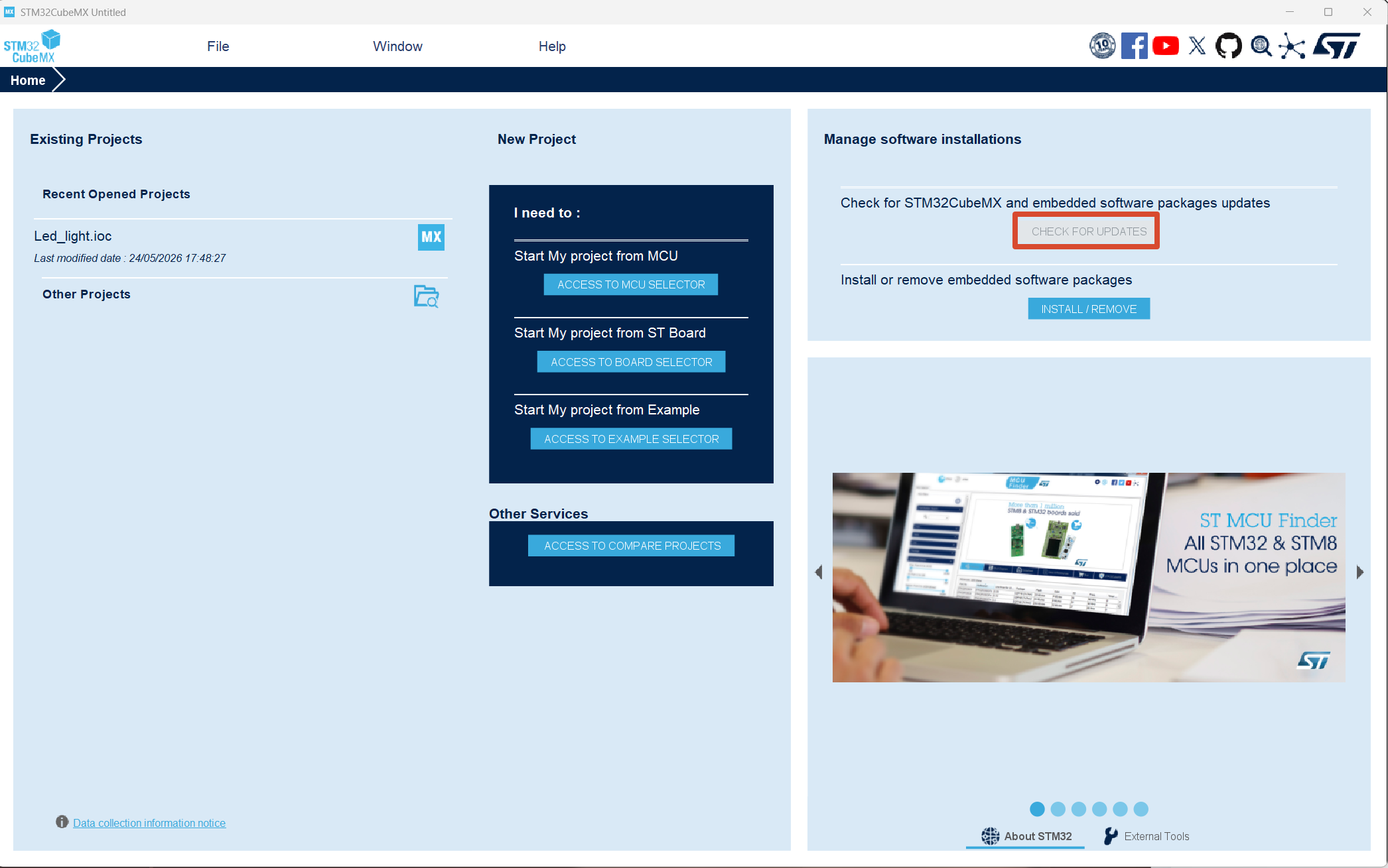Maximize the STM32CubeMX window
This screenshot has height=868, width=1388.
click(x=1328, y=12)
